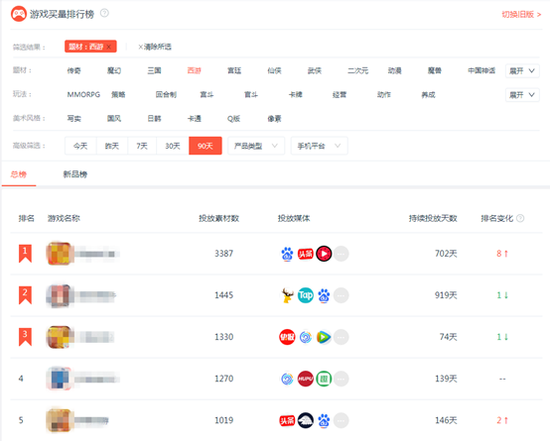This screenshot has height=441, width=550.
Task: Click the blue swirl media icon in rank 4 row
Action: click(287, 379)
